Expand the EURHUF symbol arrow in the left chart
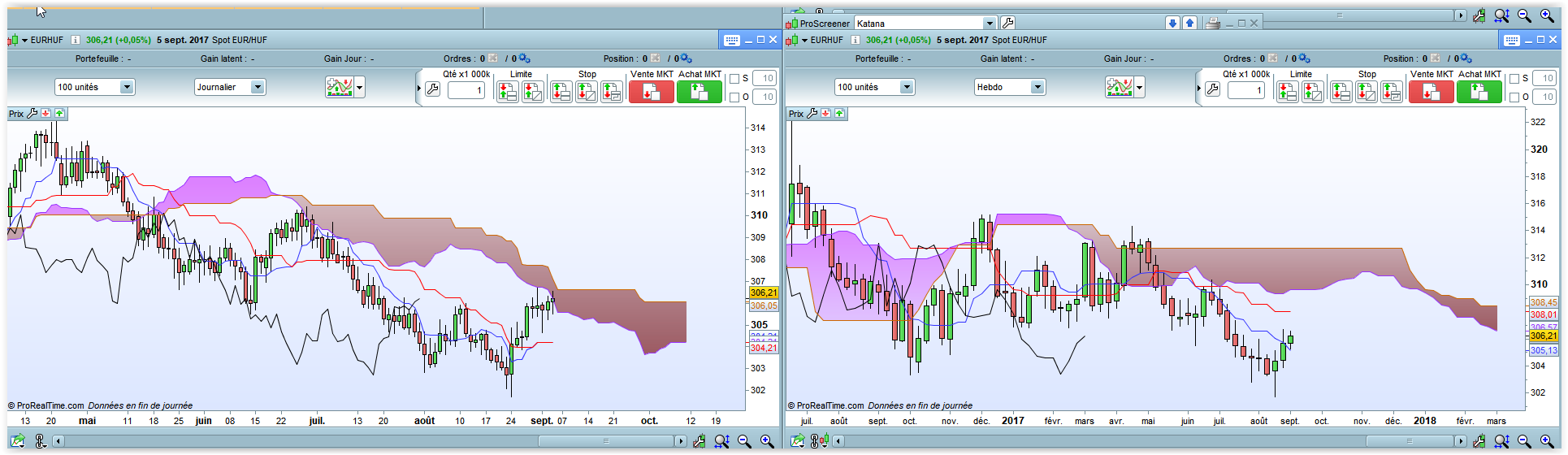Viewport: 1568px width, 455px height. click(x=24, y=40)
